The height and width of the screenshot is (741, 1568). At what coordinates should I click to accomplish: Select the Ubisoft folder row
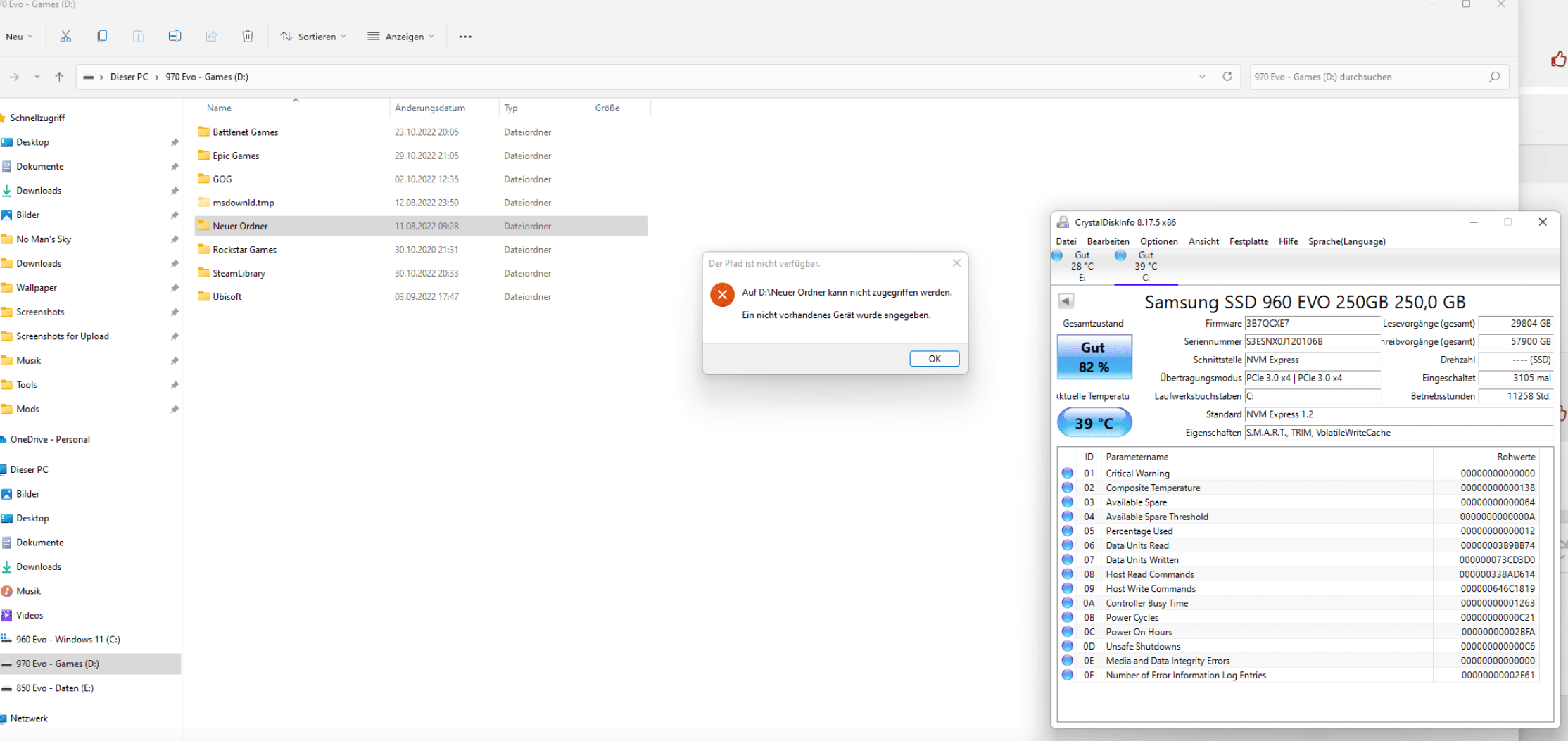421,297
